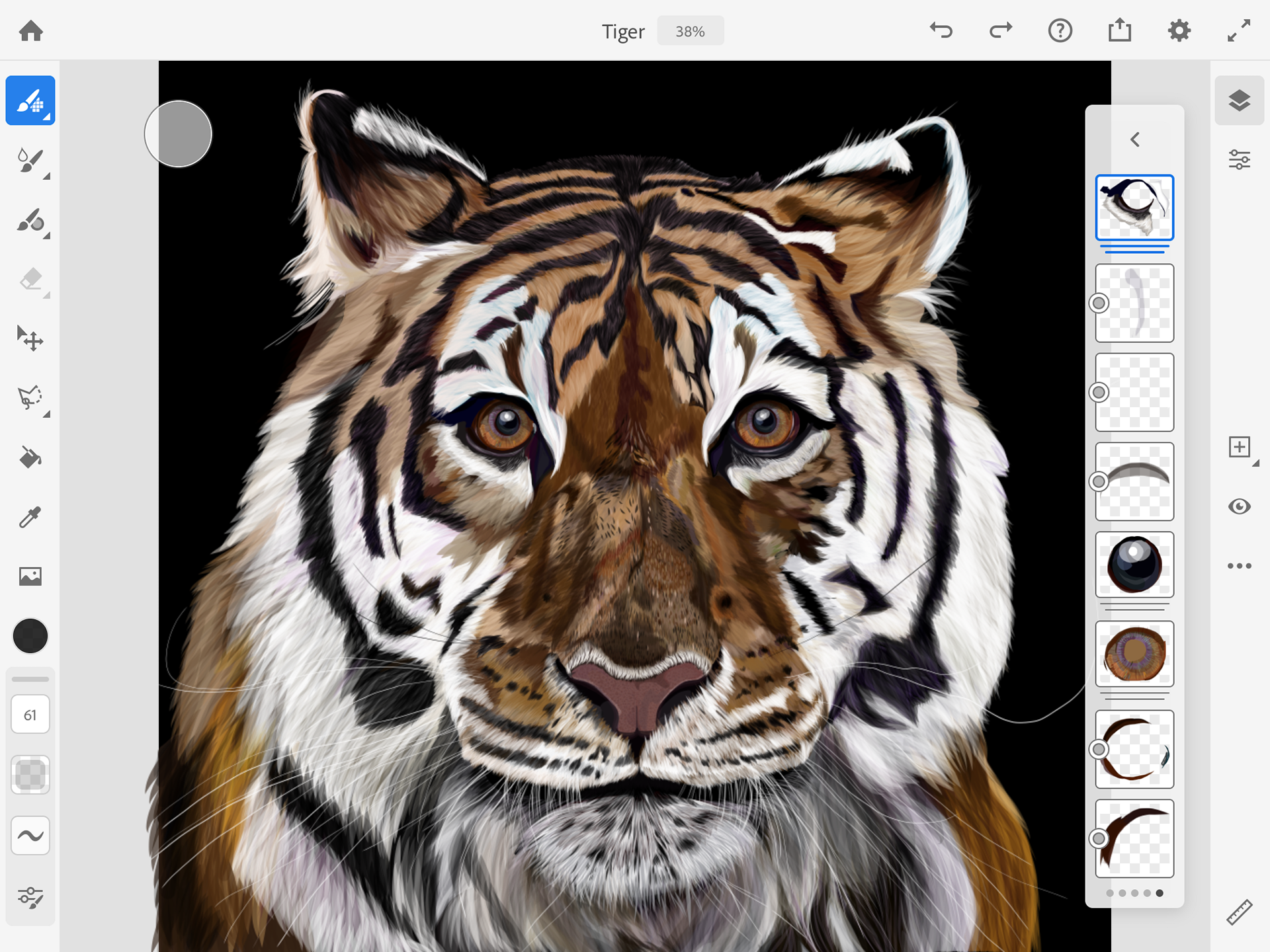Open the black color chip swatch
The image size is (1270, 952).
30,636
